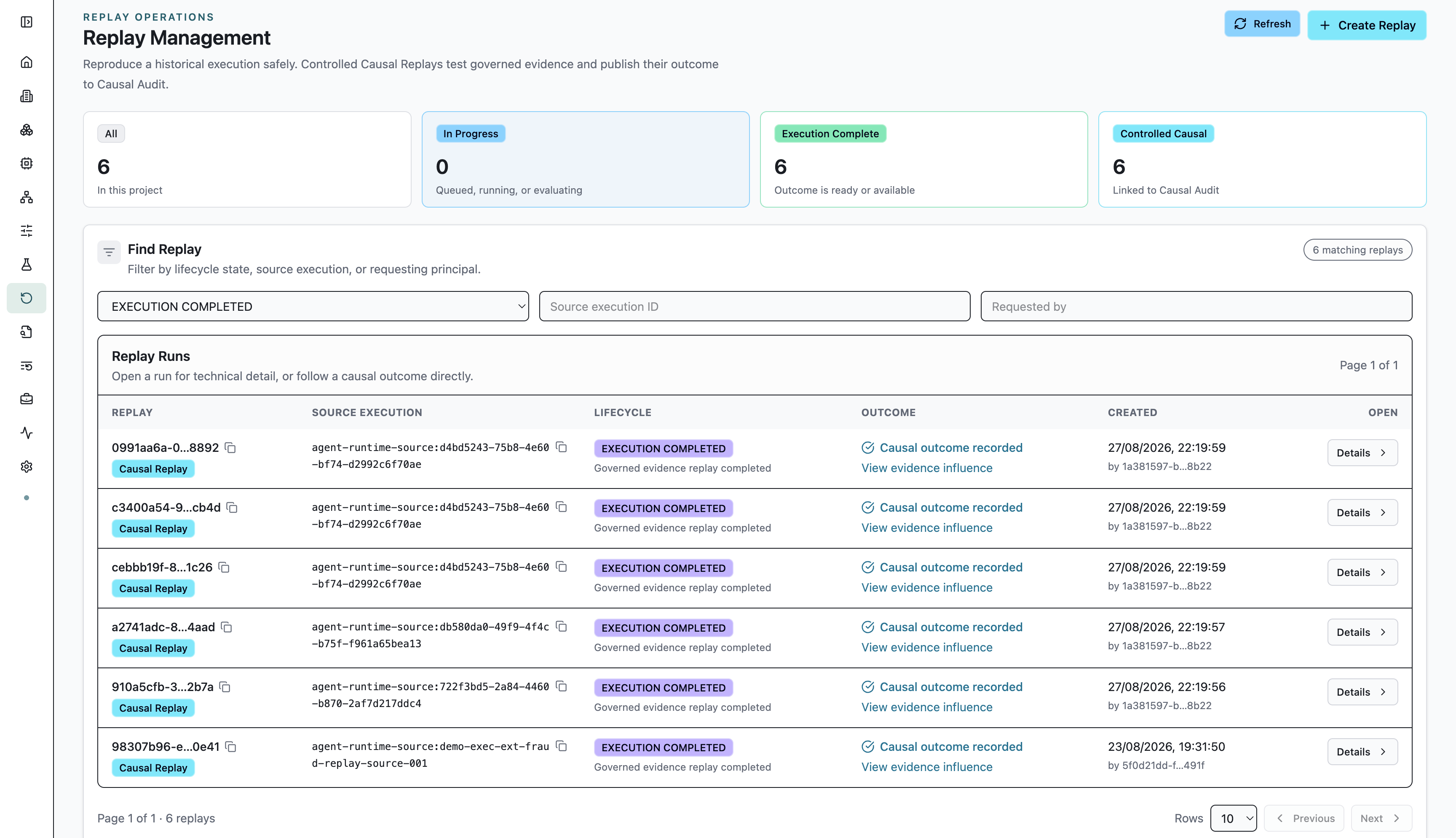Click the Refresh button
This screenshot has height=838, width=1456.
(x=1261, y=24)
